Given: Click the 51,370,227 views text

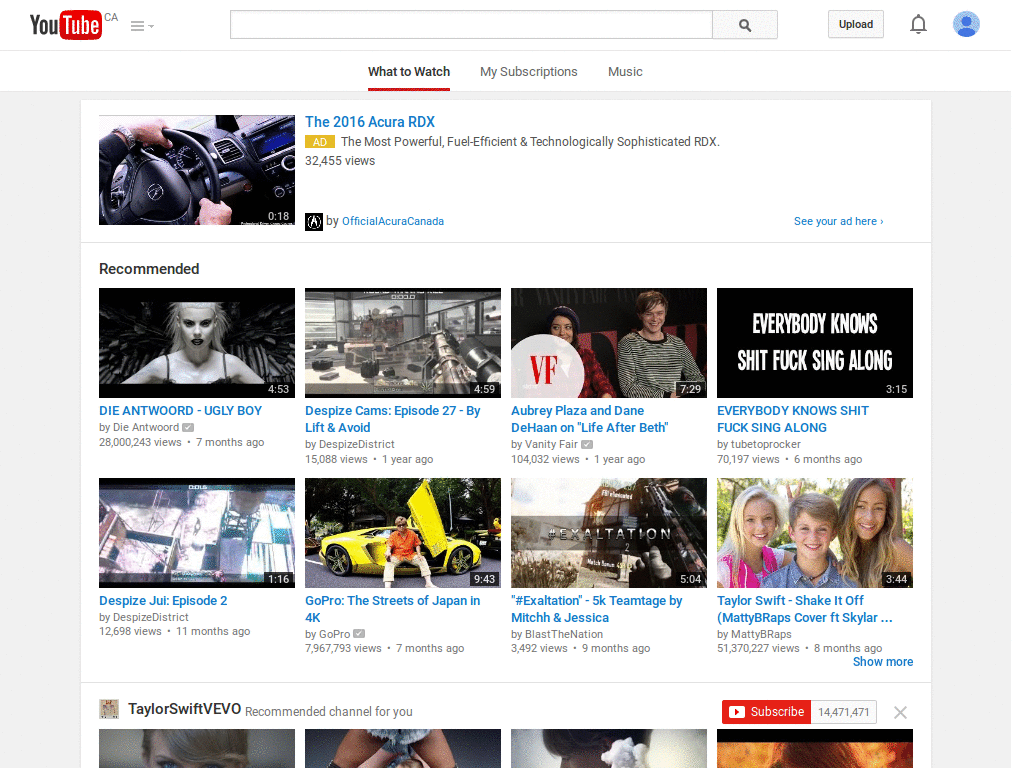Looking at the screenshot, I should [x=758, y=648].
